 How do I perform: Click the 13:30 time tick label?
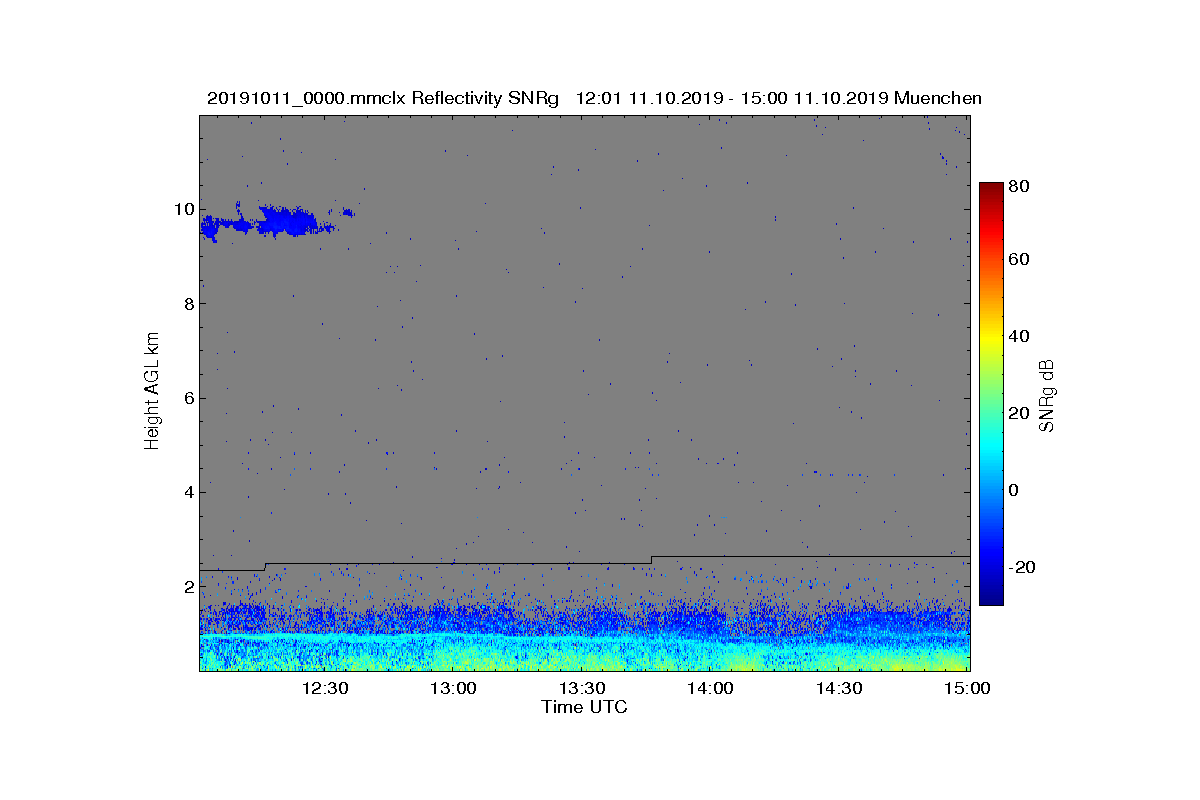pos(582,688)
